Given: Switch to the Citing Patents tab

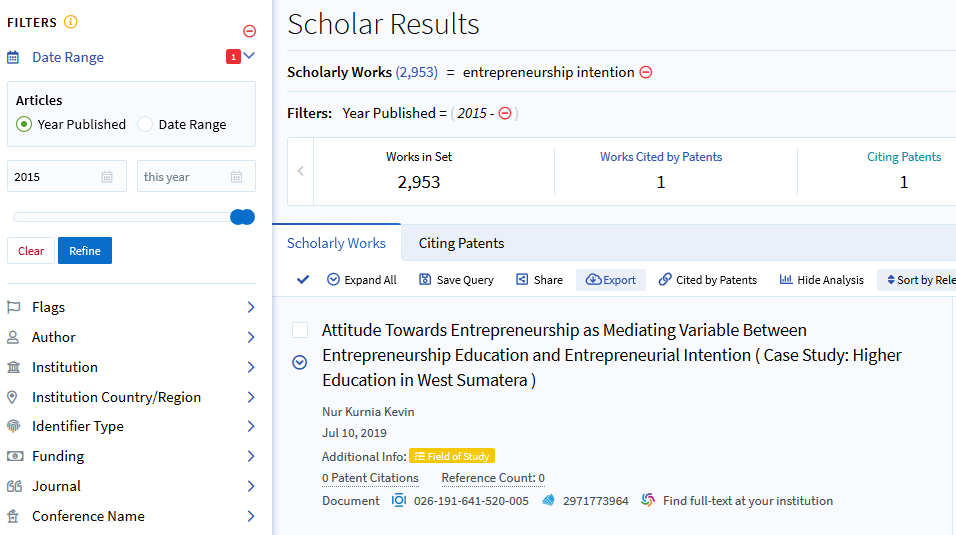Looking at the screenshot, I should (x=461, y=243).
